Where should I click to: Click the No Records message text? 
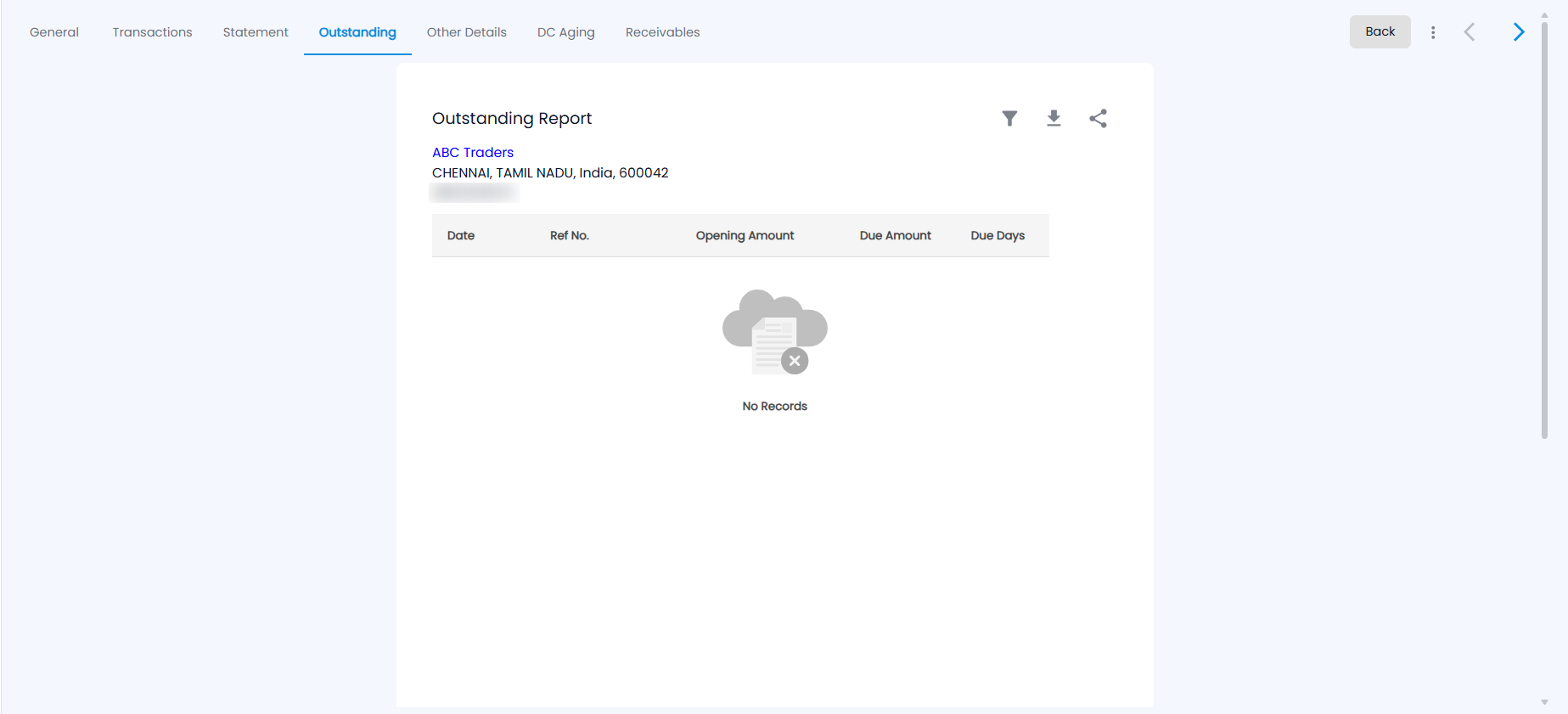774,406
